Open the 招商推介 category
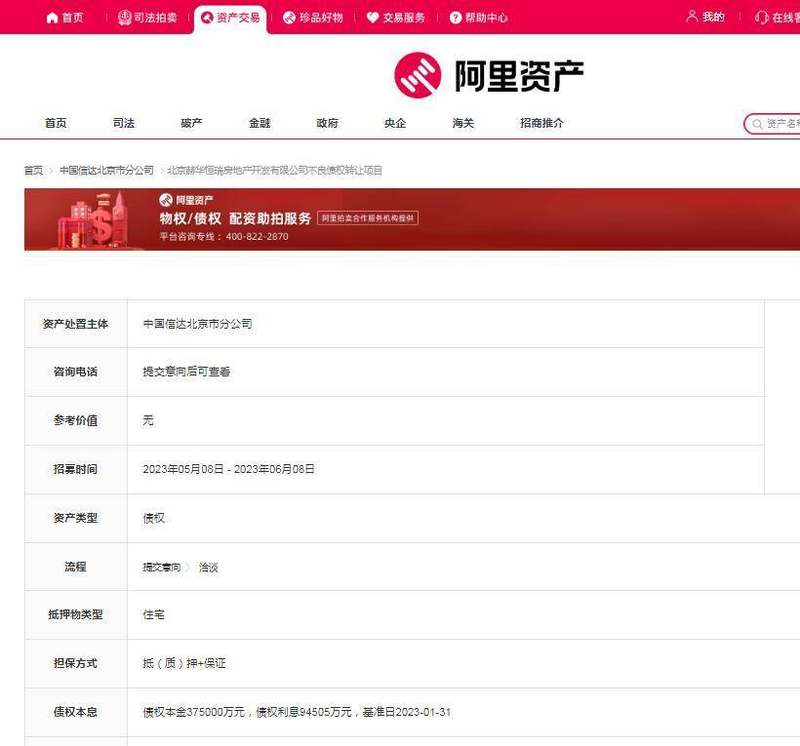The width and height of the screenshot is (800, 746). click(542, 123)
